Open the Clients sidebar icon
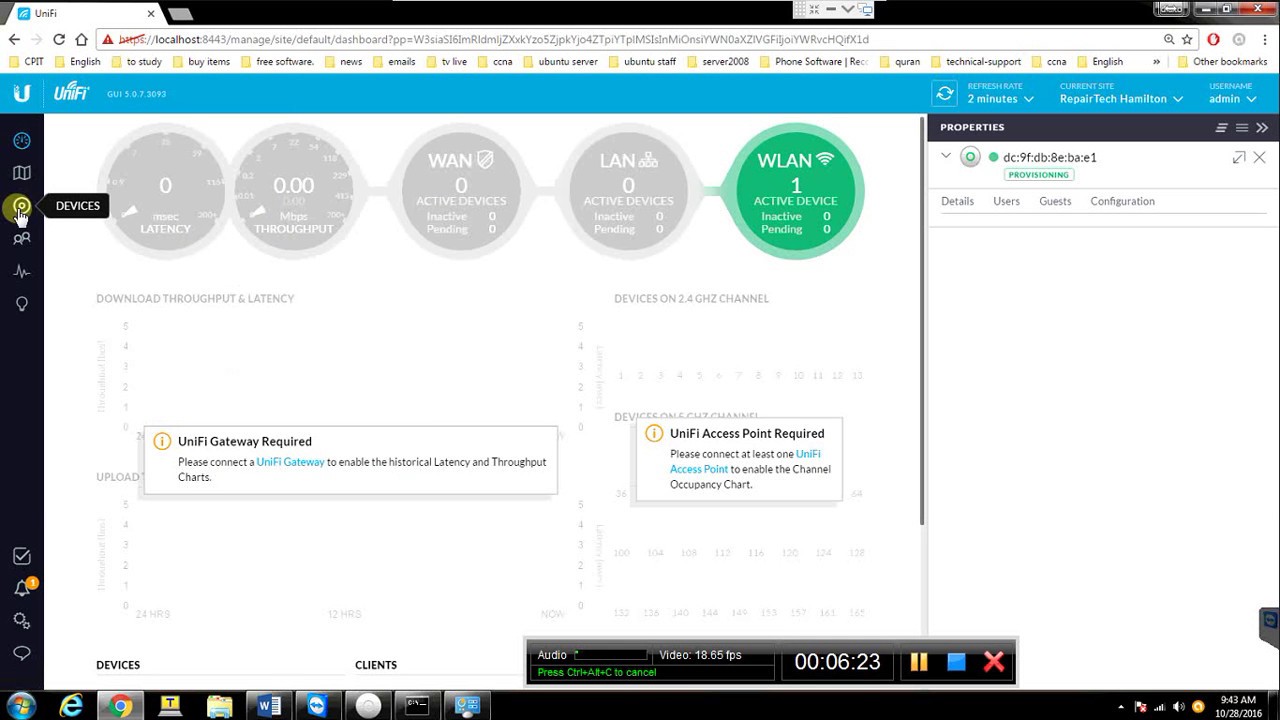The width and height of the screenshot is (1280, 720). pyautogui.click(x=22, y=238)
